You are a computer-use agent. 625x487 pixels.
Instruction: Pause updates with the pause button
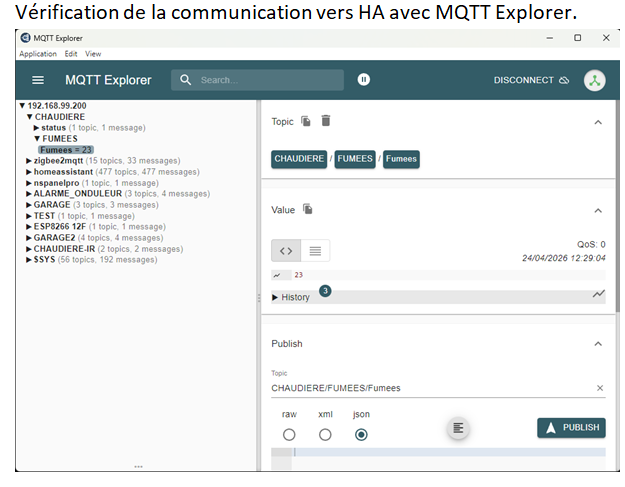(x=364, y=79)
